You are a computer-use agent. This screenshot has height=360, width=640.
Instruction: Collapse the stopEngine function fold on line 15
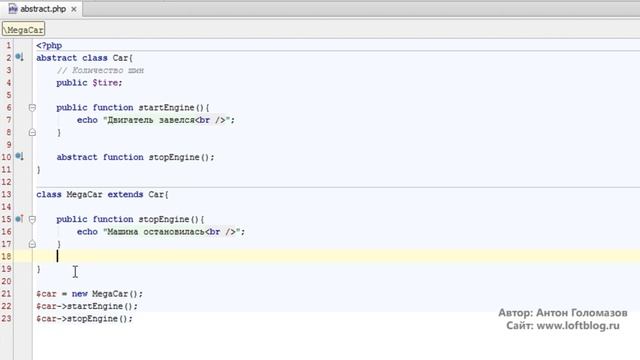tap(32, 219)
